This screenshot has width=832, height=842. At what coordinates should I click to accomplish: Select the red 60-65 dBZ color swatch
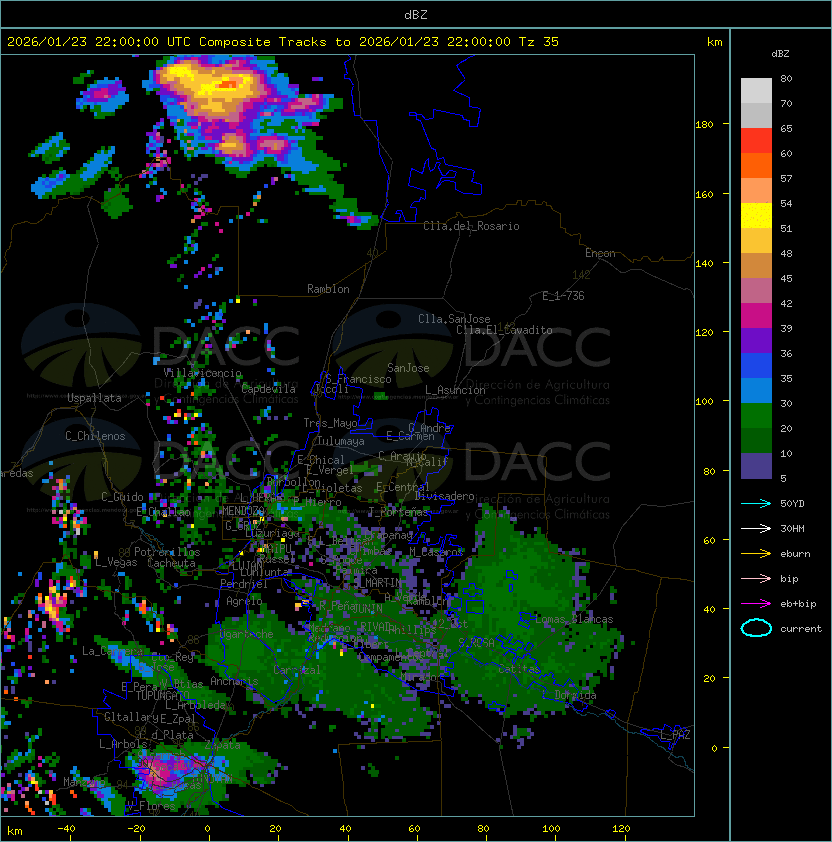click(756, 141)
